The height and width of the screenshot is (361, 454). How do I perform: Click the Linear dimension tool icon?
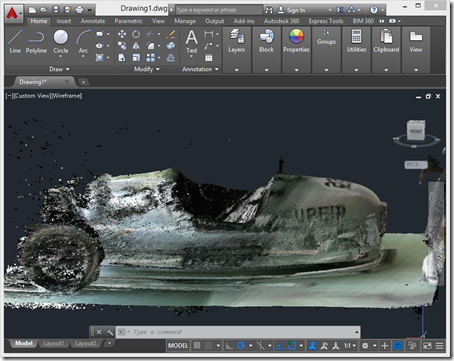(x=209, y=34)
